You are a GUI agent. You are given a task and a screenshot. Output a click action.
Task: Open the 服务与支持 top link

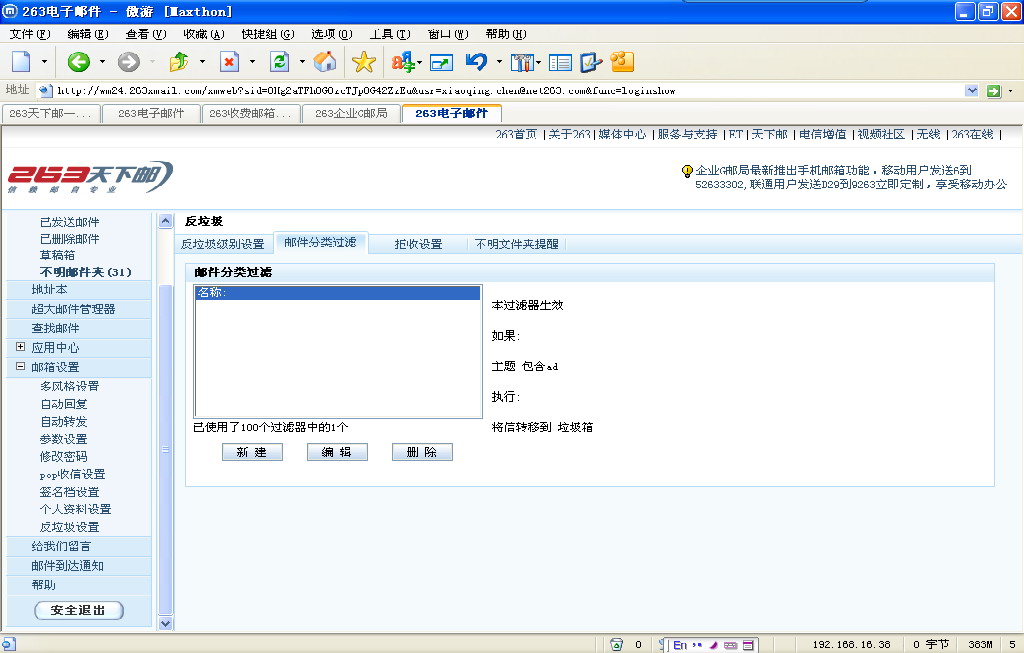pyautogui.click(x=687, y=134)
